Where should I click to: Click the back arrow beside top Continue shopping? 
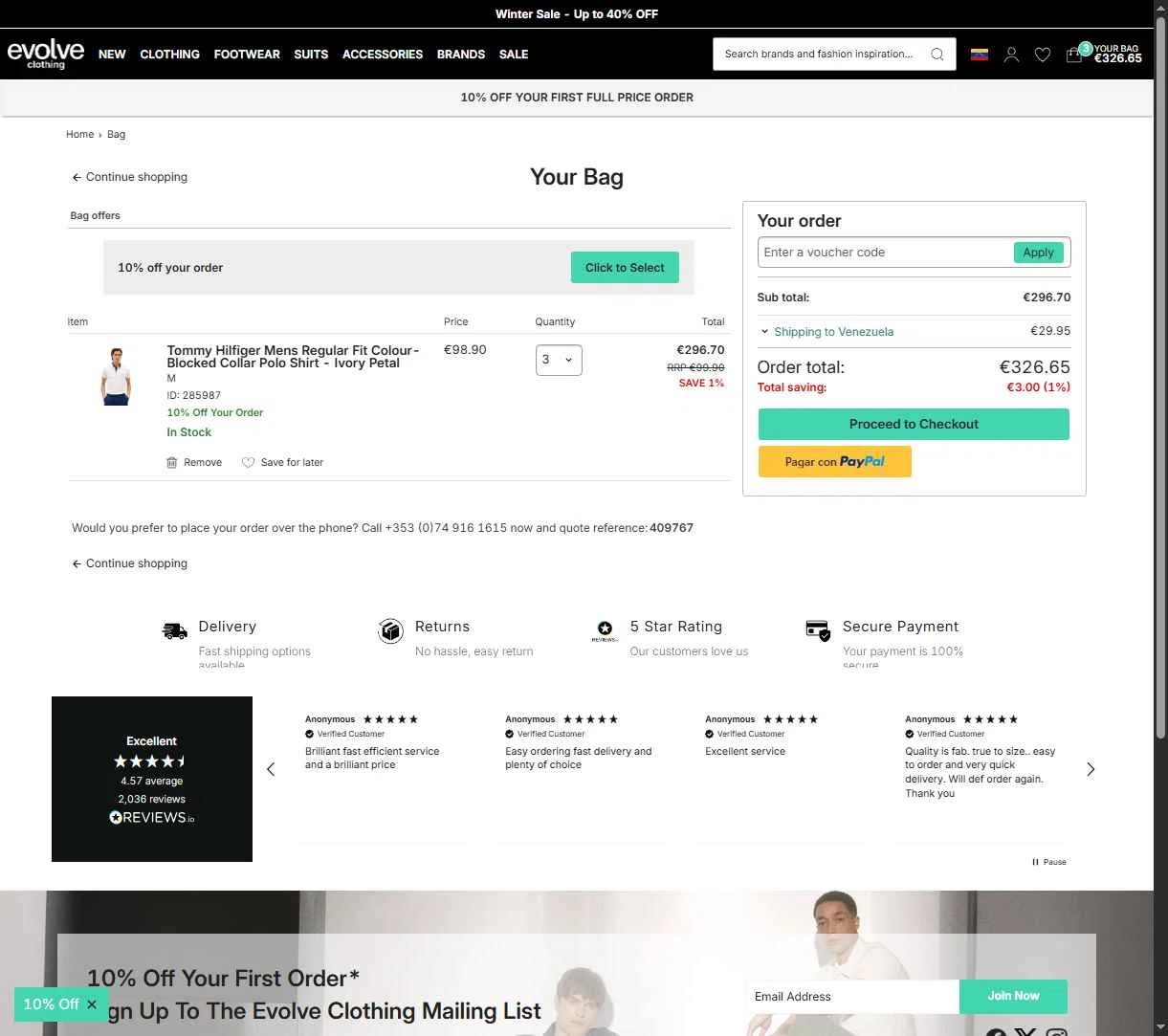click(x=77, y=177)
